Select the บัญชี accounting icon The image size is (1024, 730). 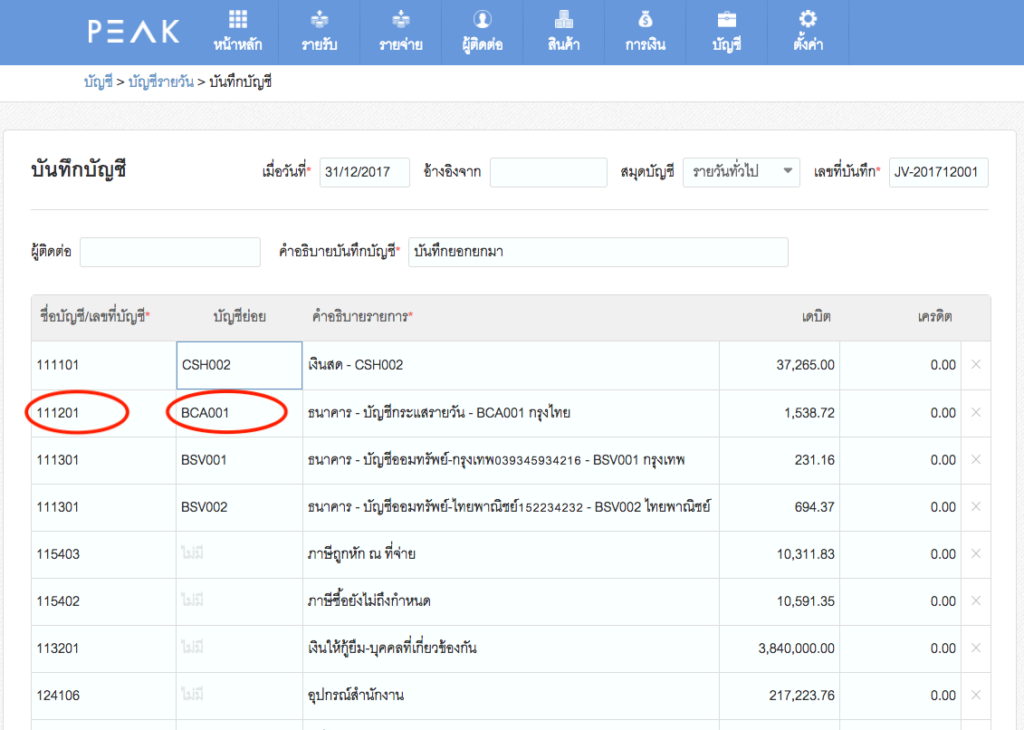click(x=726, y=32)
